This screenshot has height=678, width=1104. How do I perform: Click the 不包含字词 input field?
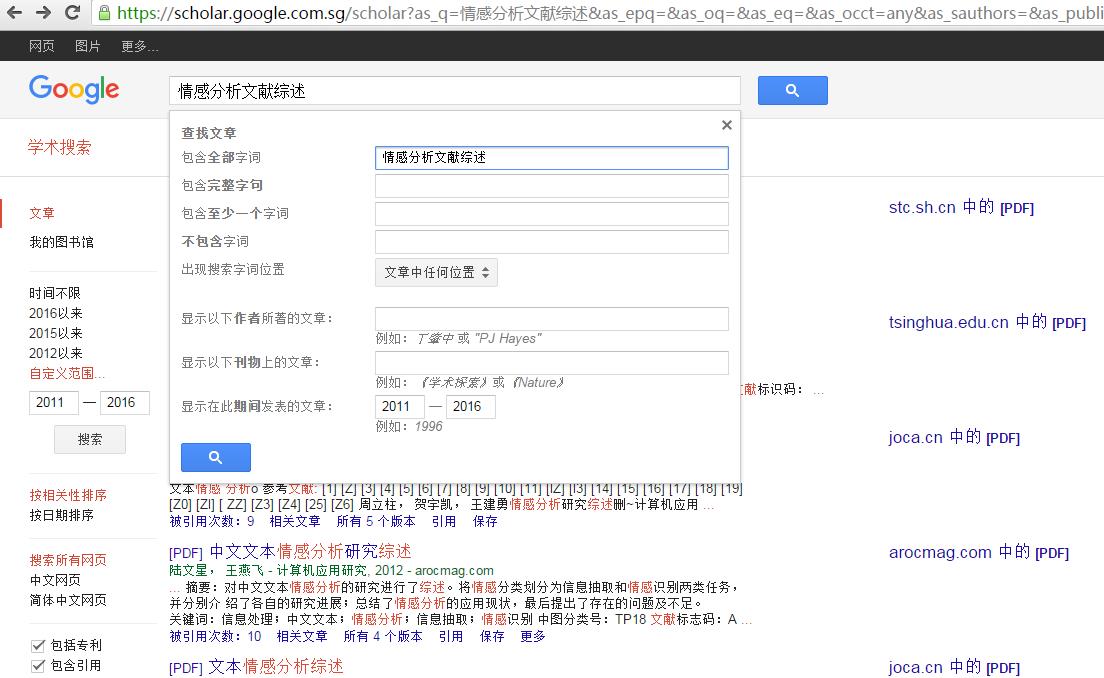click(x=552, y=241)
